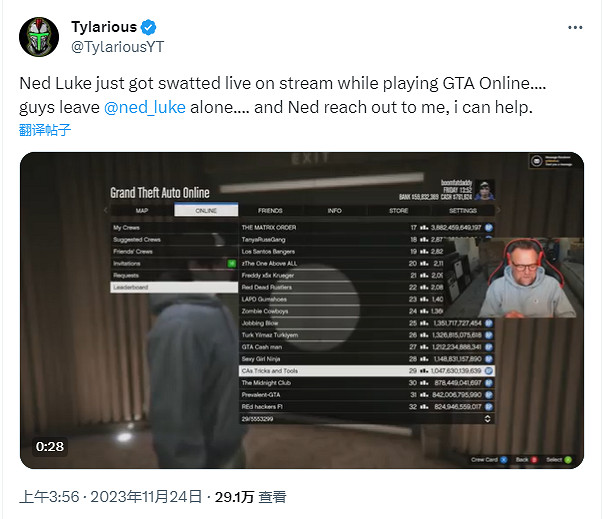This screenshot has width=603, height=519.
Task: Open the @ned_luke mention link
Action: [145, 107]
